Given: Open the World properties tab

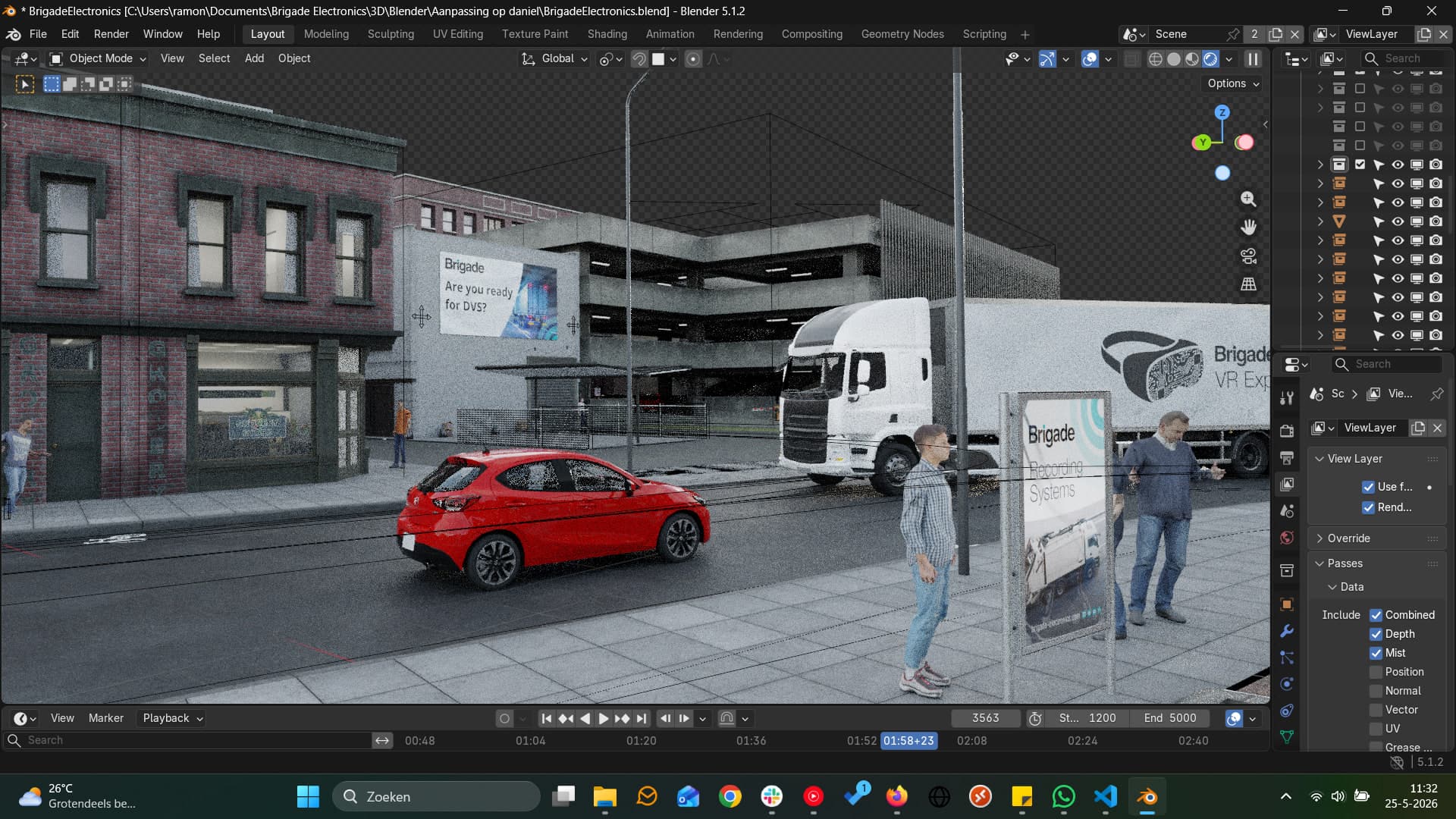Looking at the screenshot, I should point(1287,538).
